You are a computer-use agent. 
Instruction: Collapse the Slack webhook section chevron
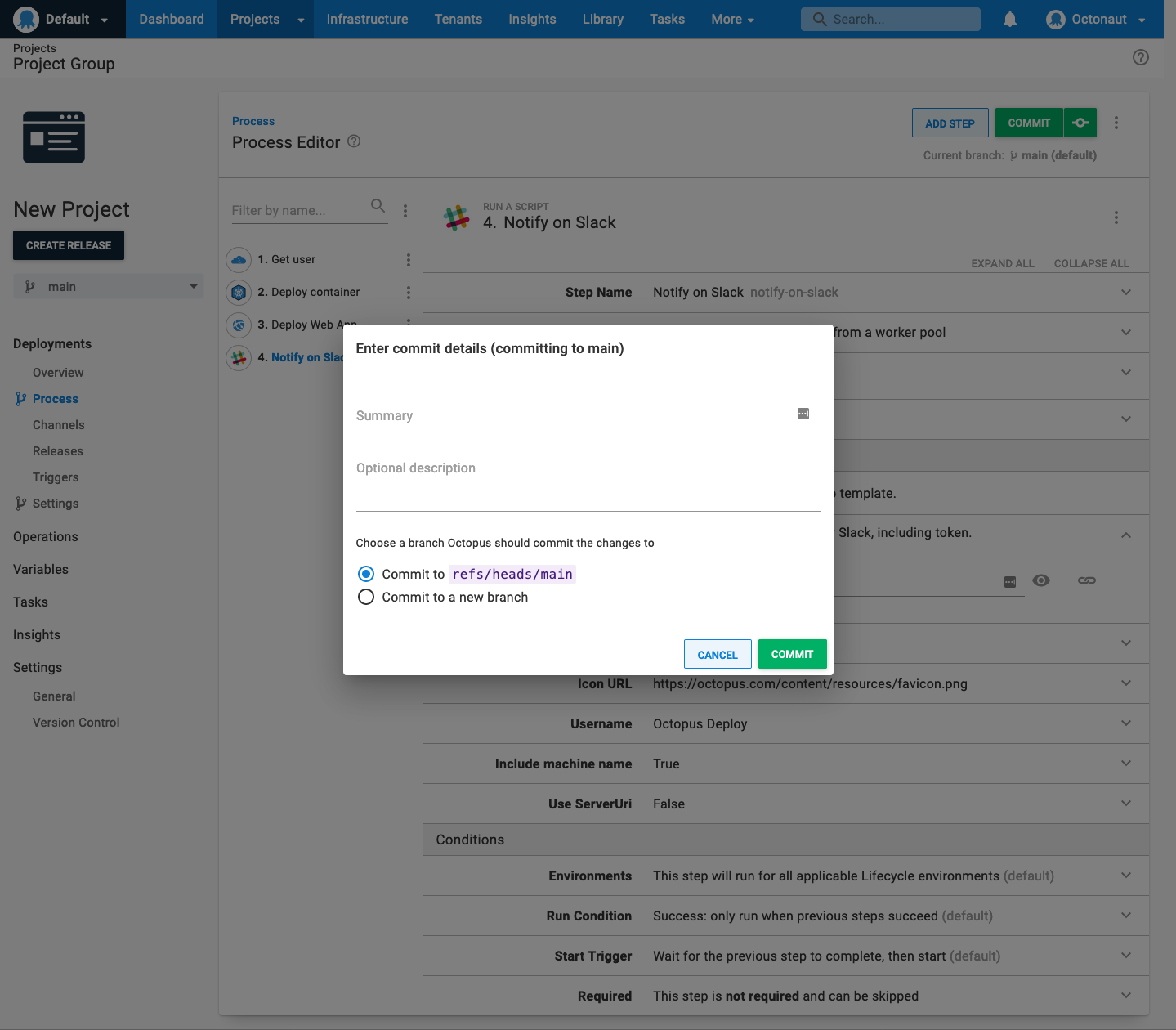(x=1125, y=535)
